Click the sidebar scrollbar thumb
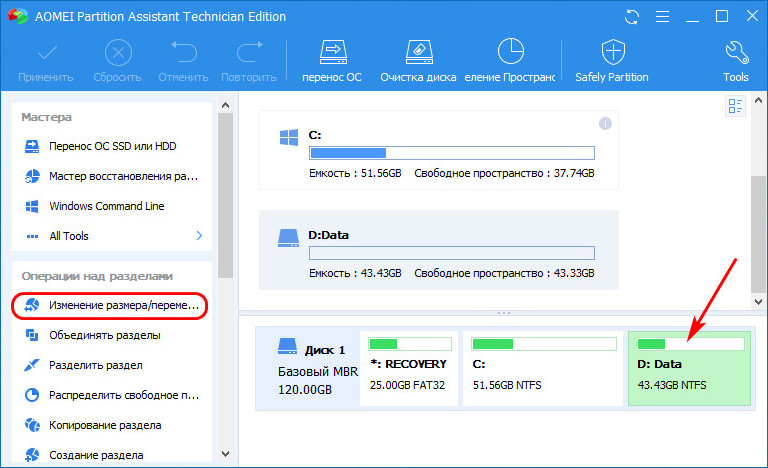This screenshot has width=768, height=468. [225, 196]
